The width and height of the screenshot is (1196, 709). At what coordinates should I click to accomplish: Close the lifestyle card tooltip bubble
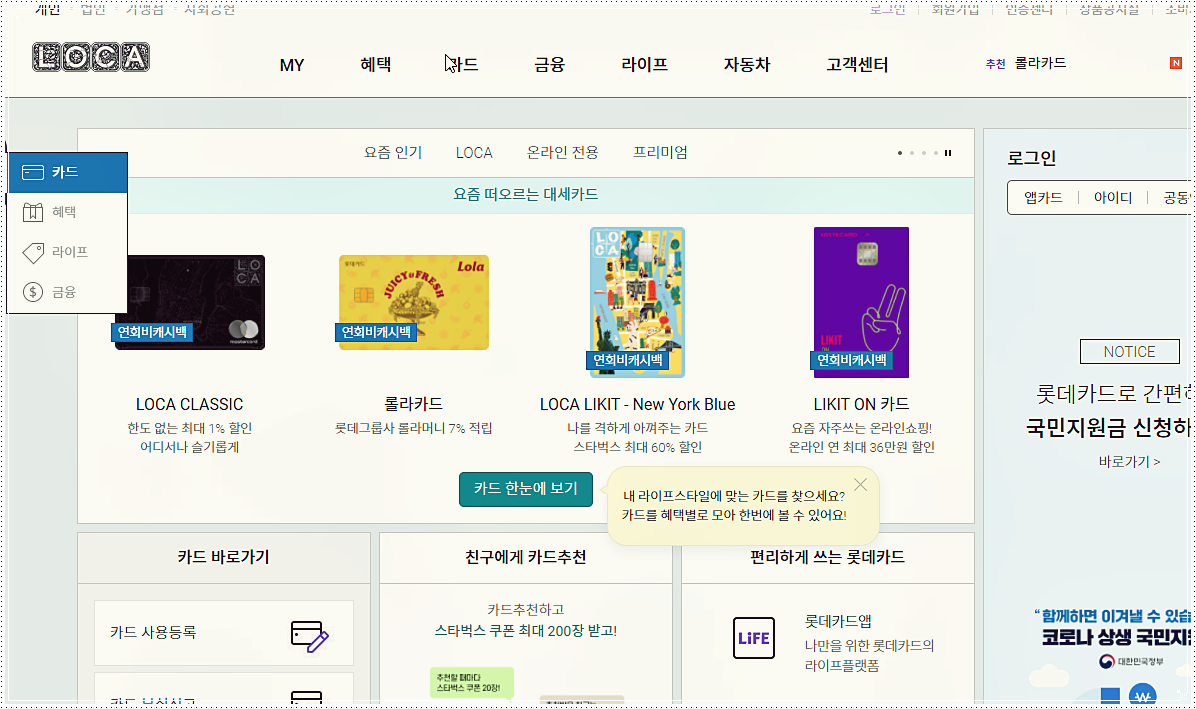click(x=860, y=485)
